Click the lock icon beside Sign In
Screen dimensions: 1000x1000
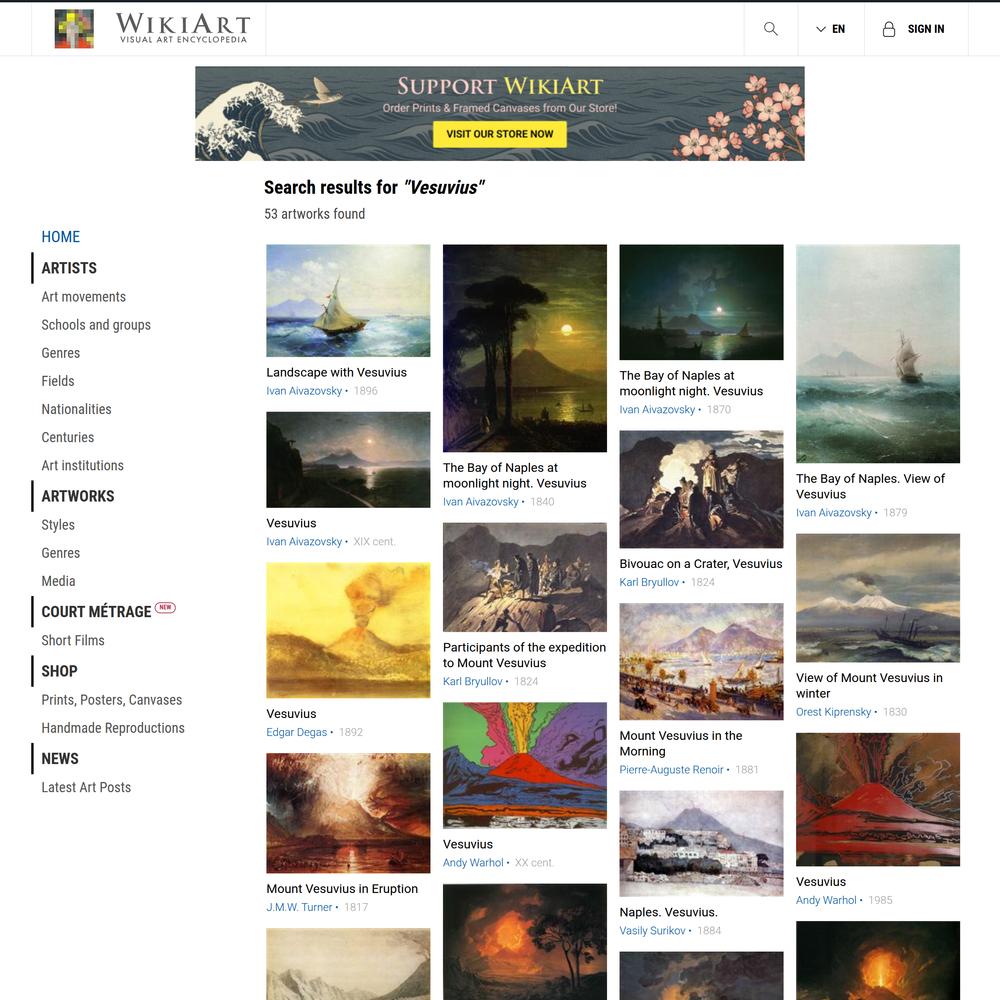888,29
